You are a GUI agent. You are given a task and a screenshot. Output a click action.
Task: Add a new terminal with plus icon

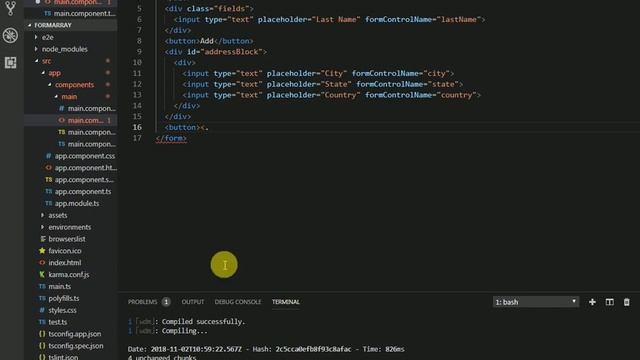pyautogui.click(x=592, y=302)
